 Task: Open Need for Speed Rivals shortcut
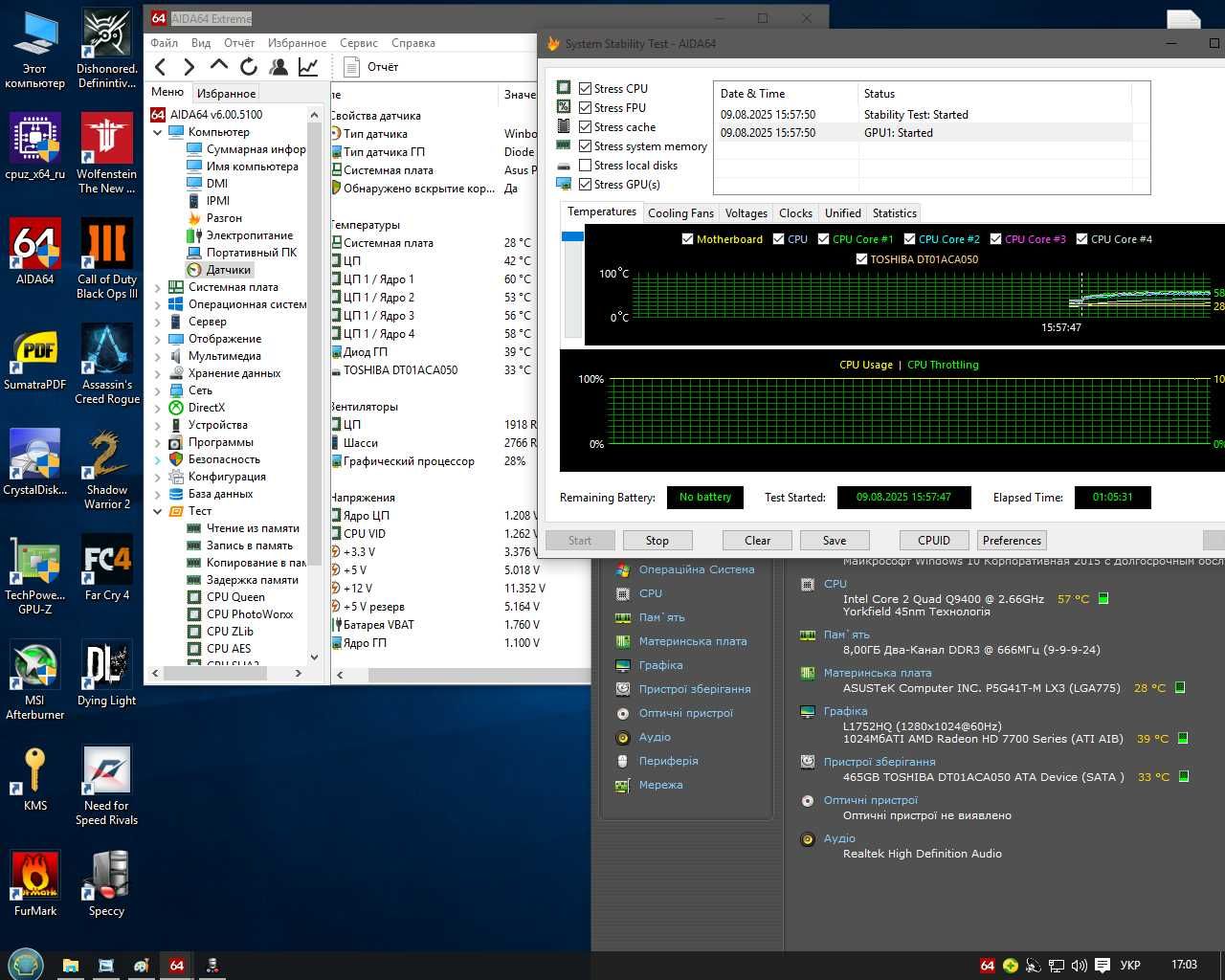(x=107, y=786)
